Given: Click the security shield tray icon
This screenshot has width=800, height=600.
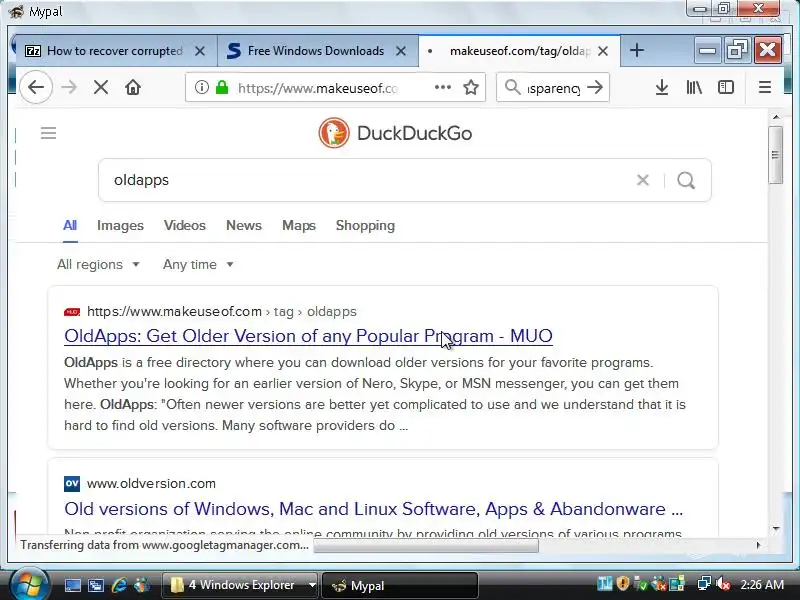Looking at the screenshot, I should point(622,583).
